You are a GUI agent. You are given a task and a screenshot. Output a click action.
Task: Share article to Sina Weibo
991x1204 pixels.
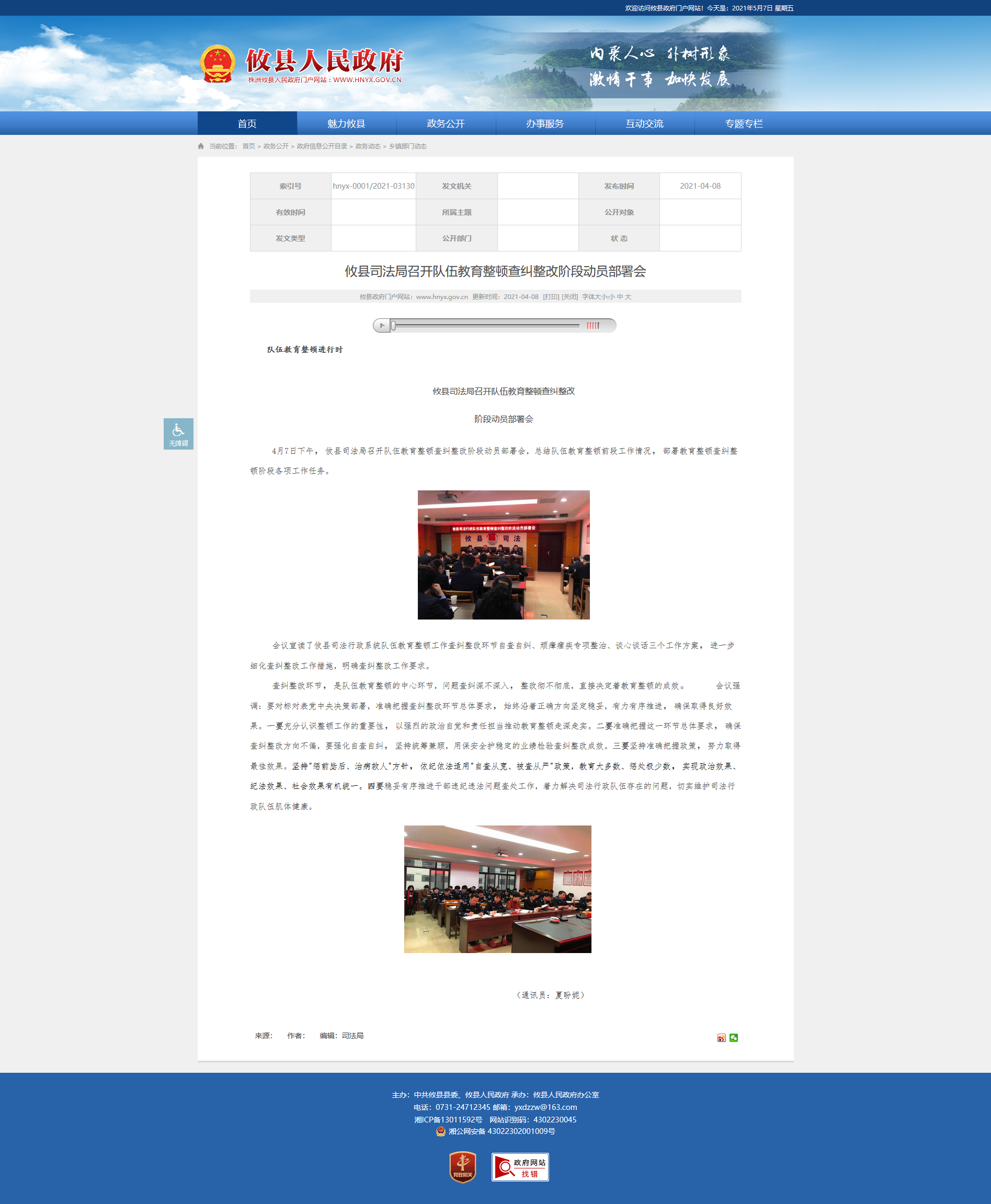[722, 1037]
